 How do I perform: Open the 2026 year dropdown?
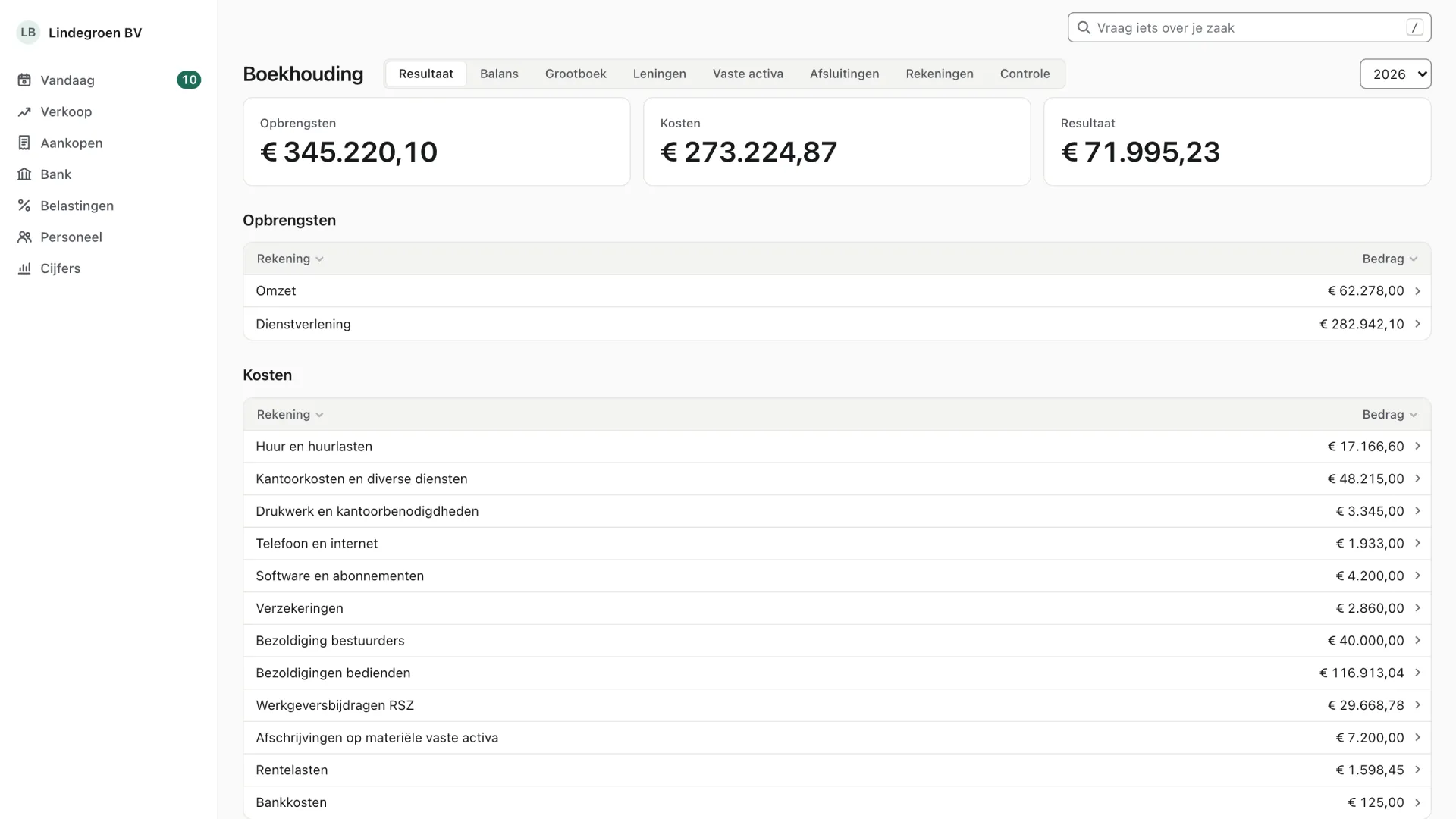[1395, 74]
